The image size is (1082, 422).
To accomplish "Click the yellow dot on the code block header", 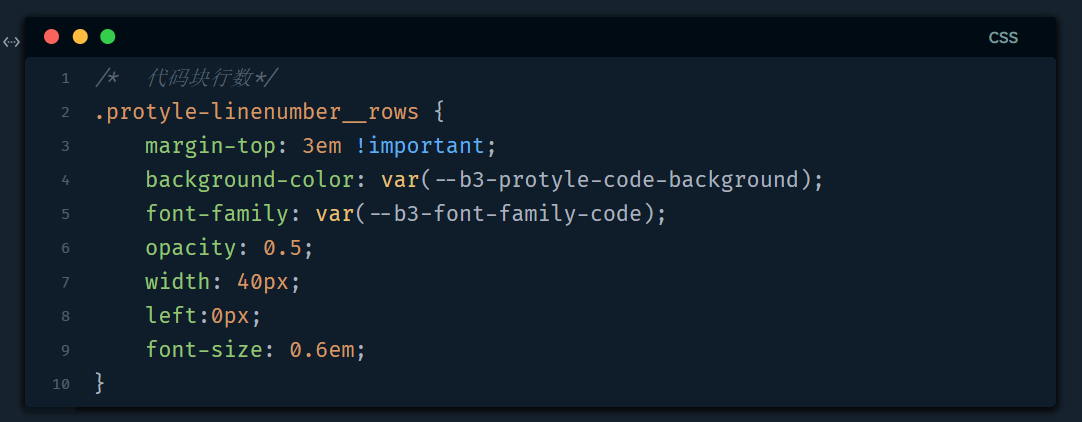I will (x=80, y=37).
